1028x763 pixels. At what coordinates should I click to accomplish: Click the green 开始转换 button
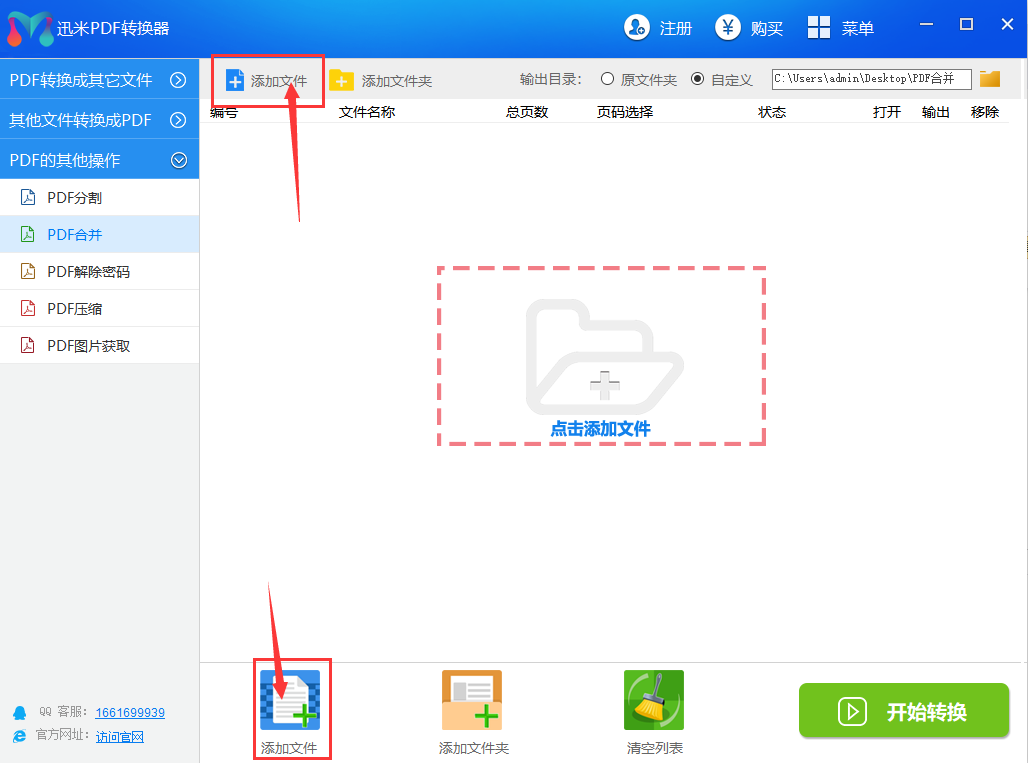tap(904, 712)
